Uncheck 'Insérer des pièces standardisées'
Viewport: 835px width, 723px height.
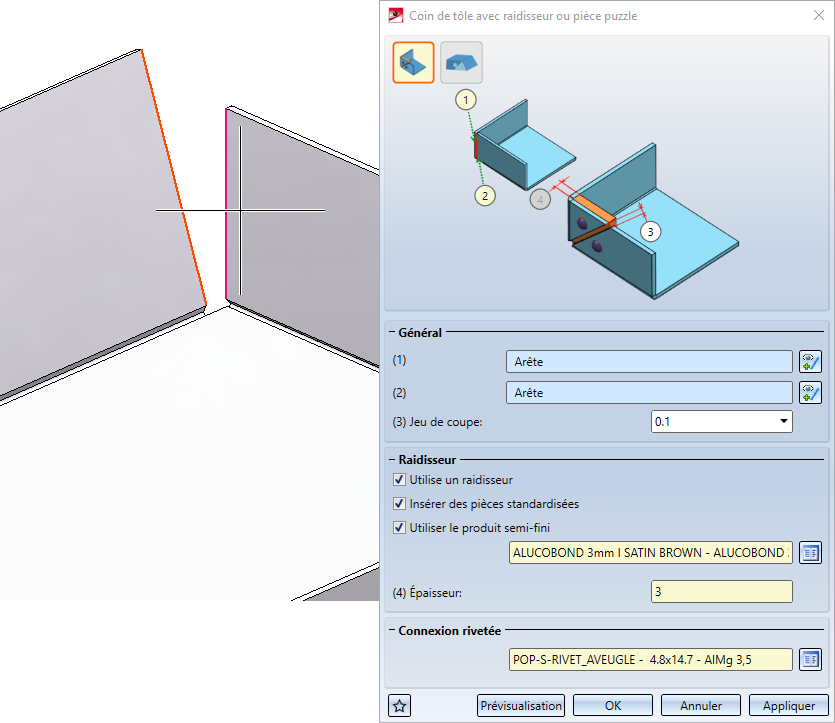coord(399,504)
